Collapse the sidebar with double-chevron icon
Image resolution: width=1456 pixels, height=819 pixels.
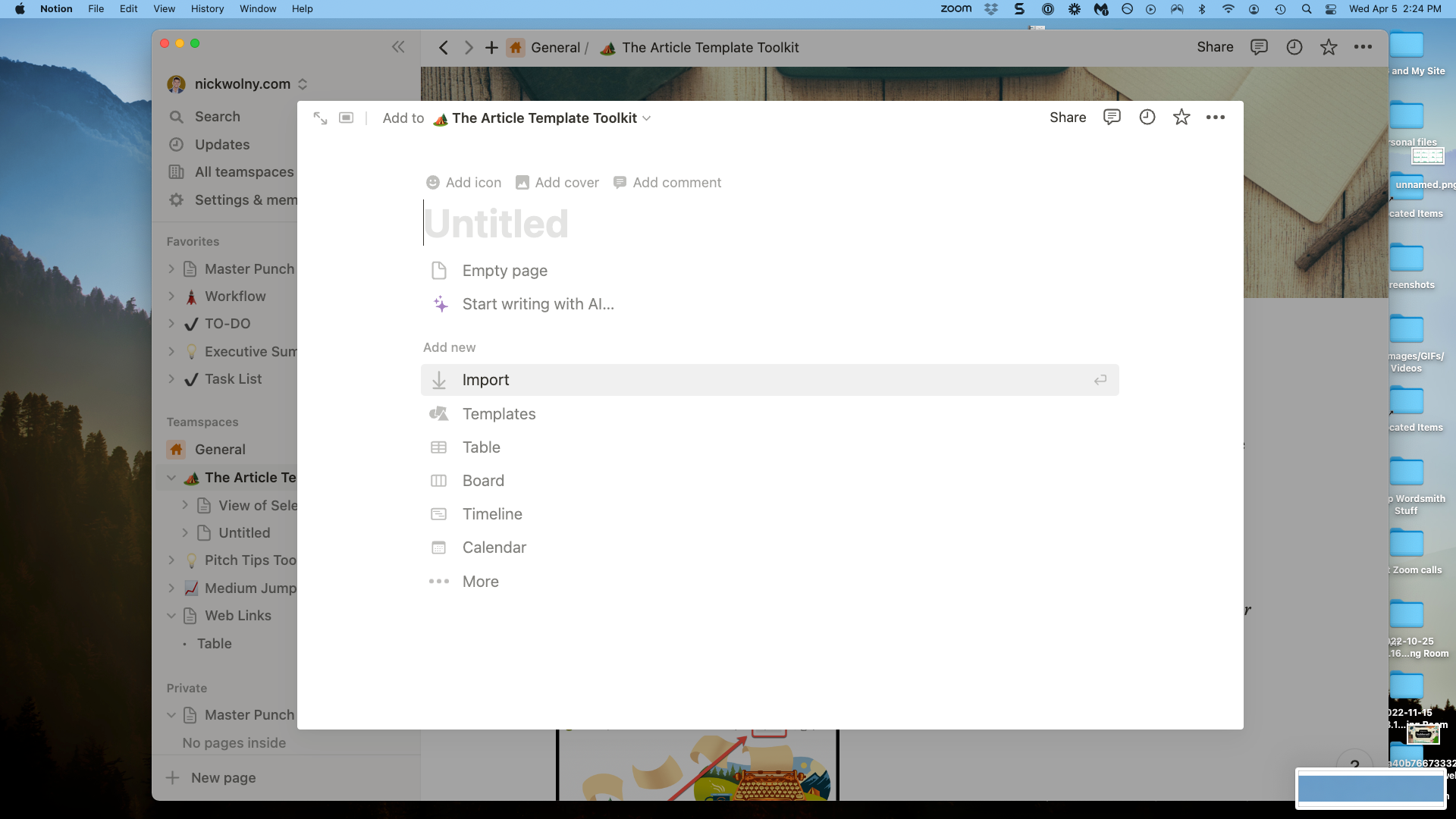(398, 47)
